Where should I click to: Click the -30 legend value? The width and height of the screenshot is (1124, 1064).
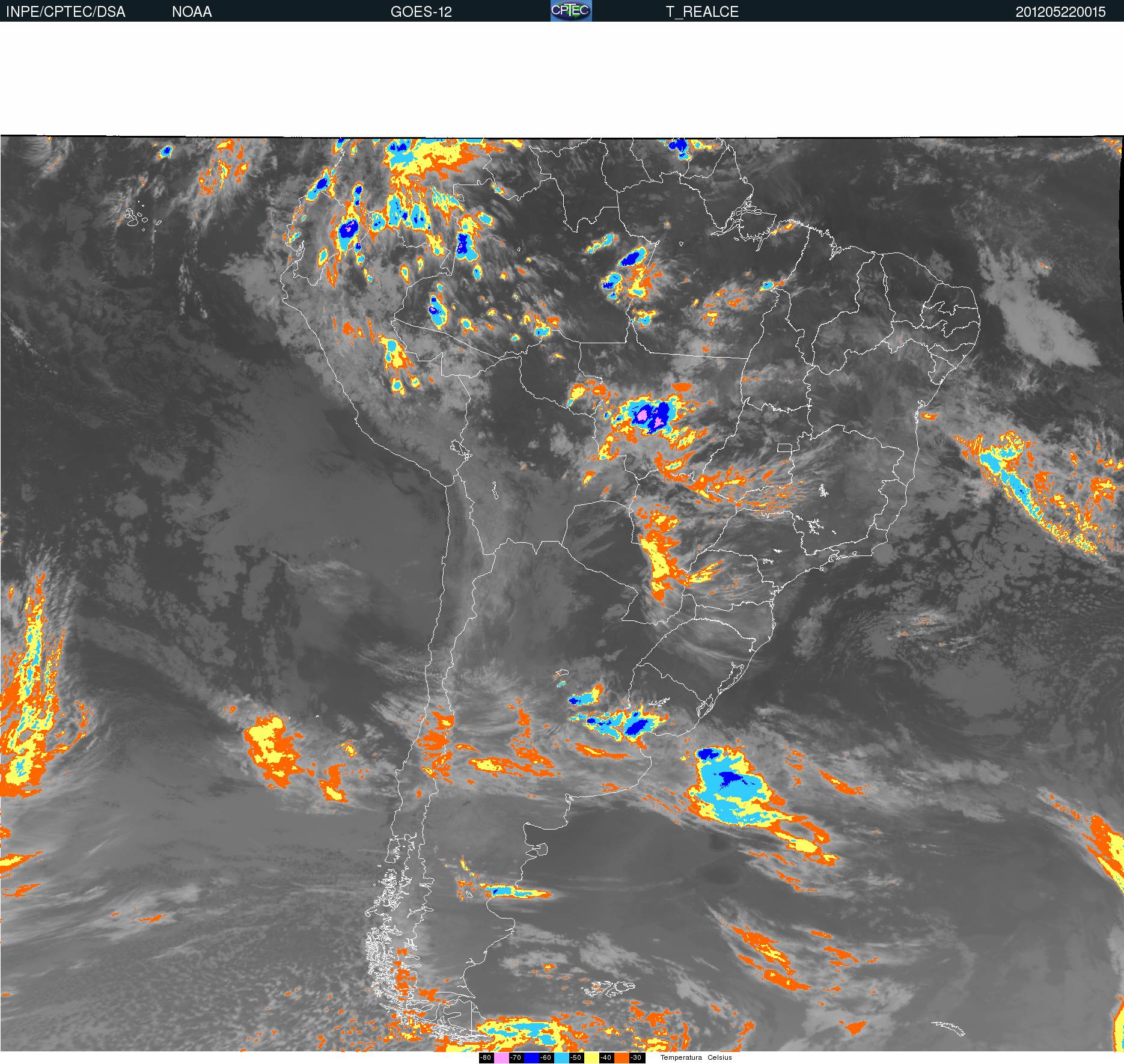point(636,1057)
